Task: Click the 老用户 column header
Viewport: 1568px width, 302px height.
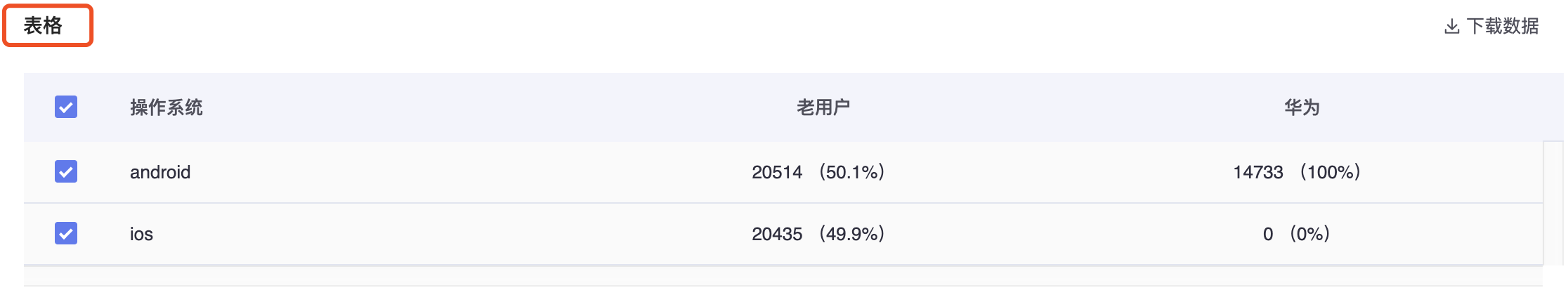Action: [x=823, y=107]
